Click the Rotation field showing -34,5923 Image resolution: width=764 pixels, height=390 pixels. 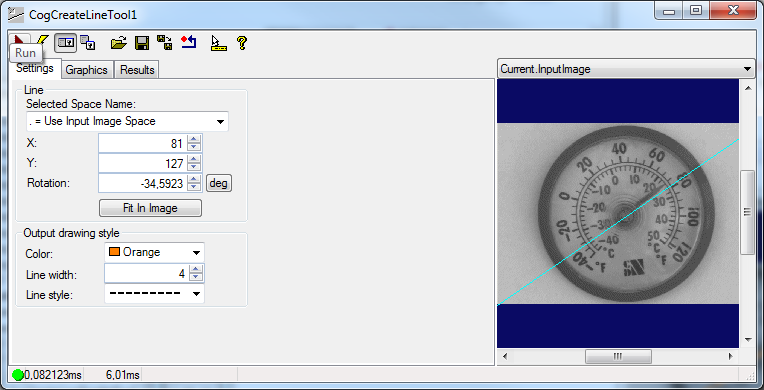click(x=143, y=183)
